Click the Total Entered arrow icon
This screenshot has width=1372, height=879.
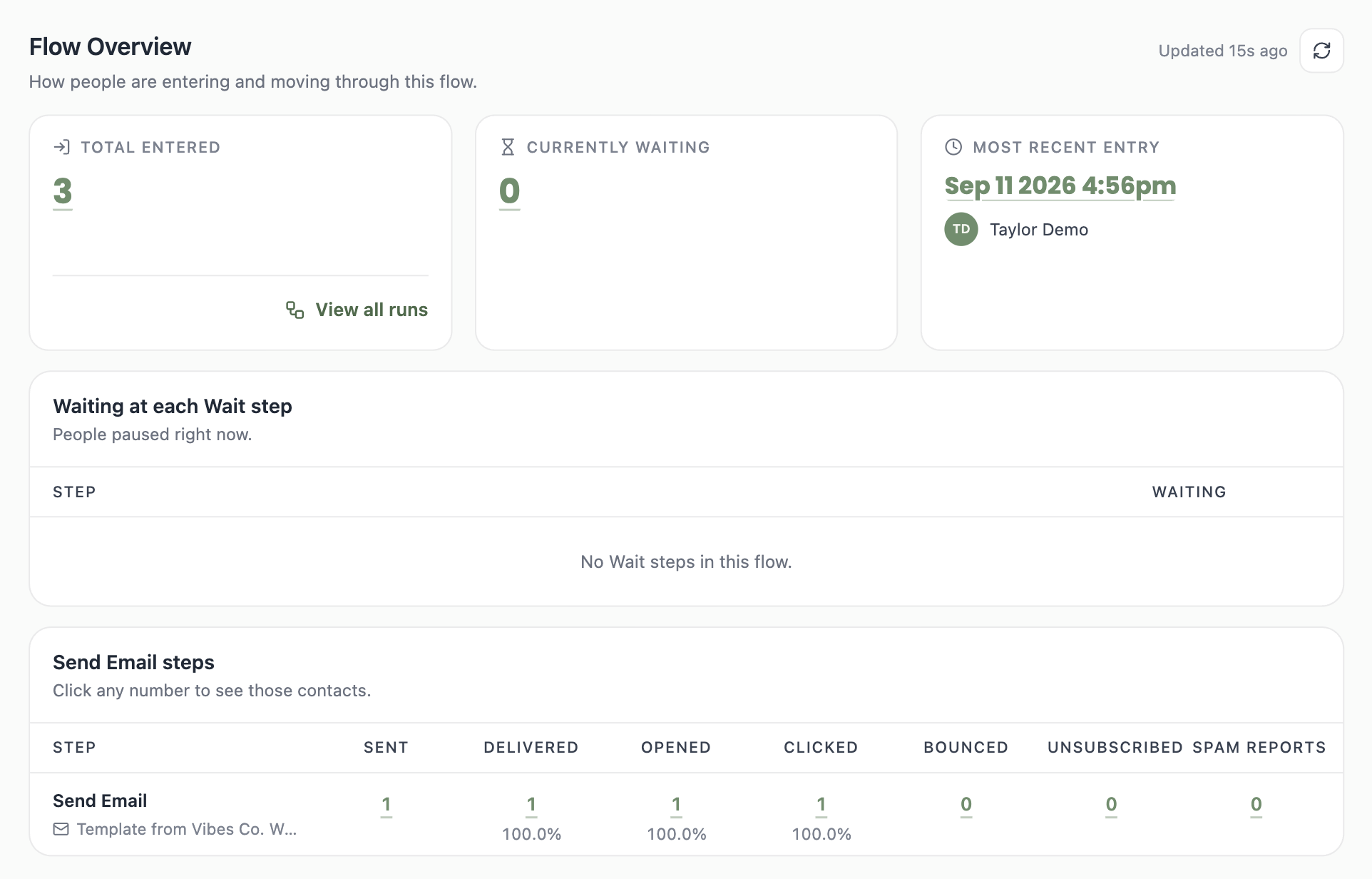pyautogui.click(x=62, y=147)
